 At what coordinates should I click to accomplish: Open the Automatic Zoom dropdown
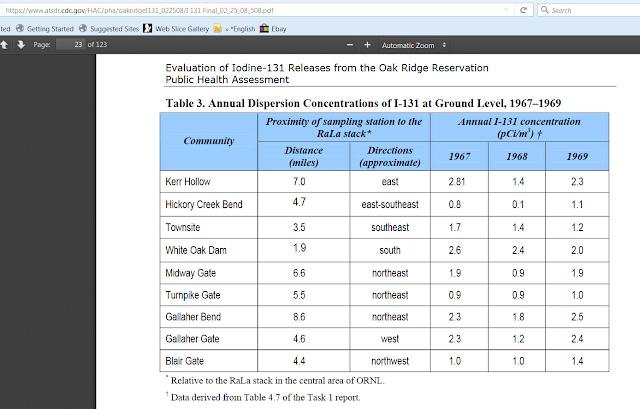(x=414, y=45)
